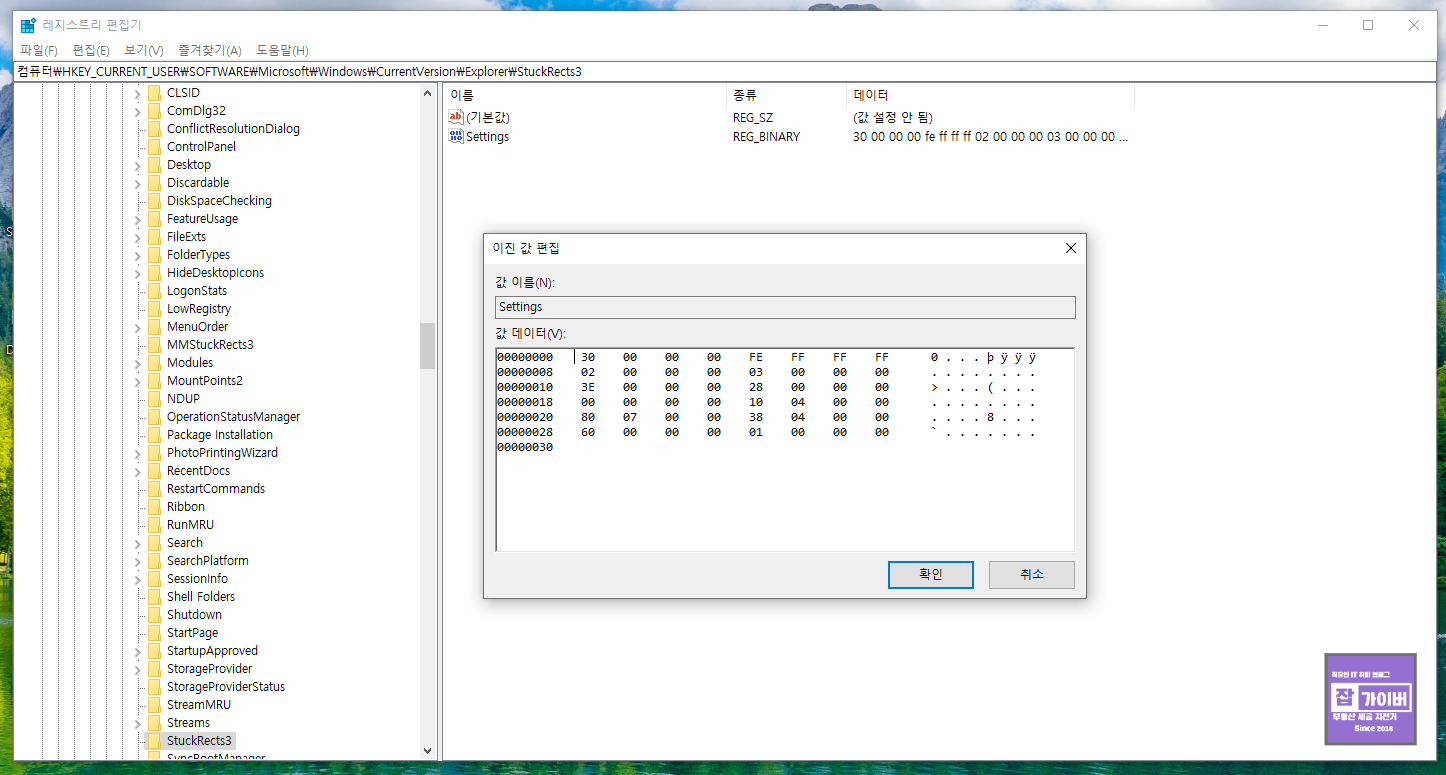This screenshot has height=775, width=1446.
Task: Select the MountPoints2 tree item
Action: point(205,381)
